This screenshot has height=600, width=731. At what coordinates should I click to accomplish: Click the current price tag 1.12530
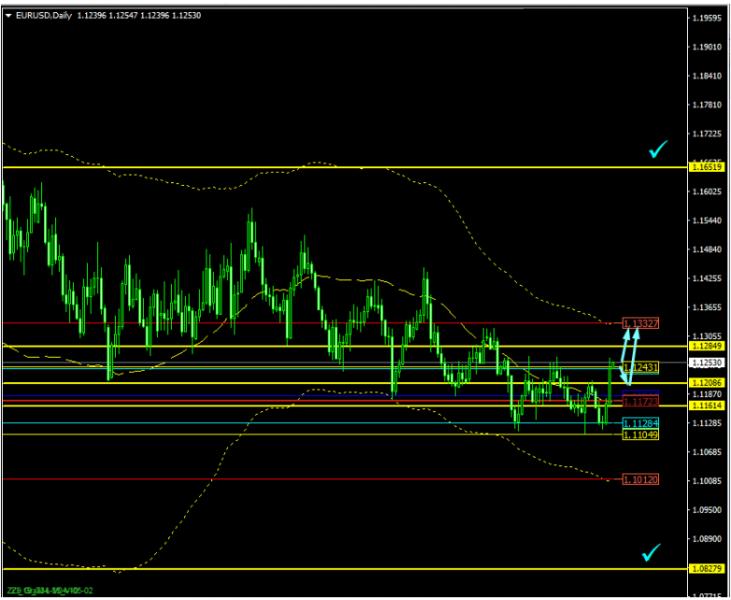707,363
